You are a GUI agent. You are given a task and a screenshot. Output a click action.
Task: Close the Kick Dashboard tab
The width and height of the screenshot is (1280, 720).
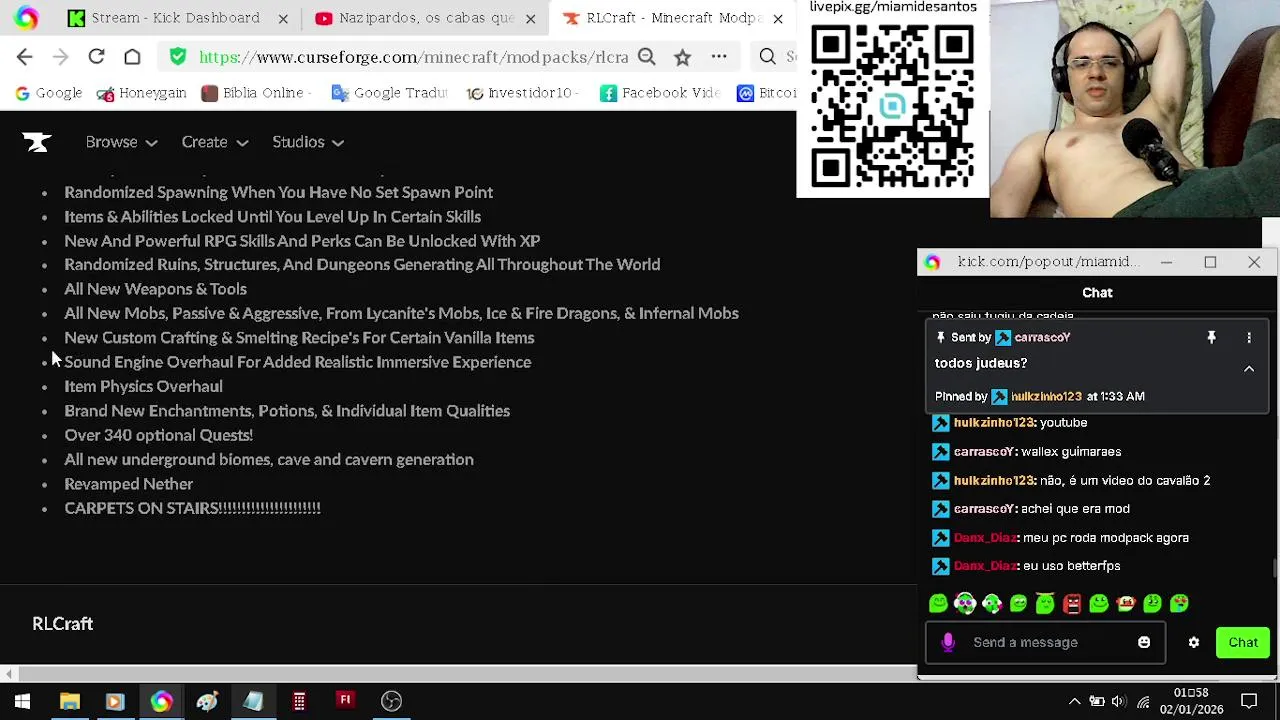283,18
